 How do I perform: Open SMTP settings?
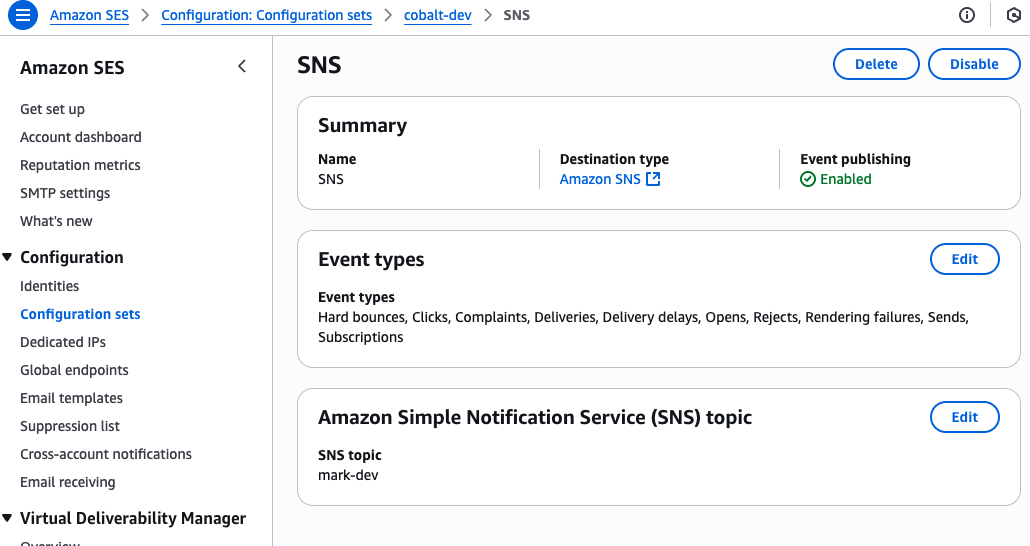pyautogui.click(x=65, y=193)
